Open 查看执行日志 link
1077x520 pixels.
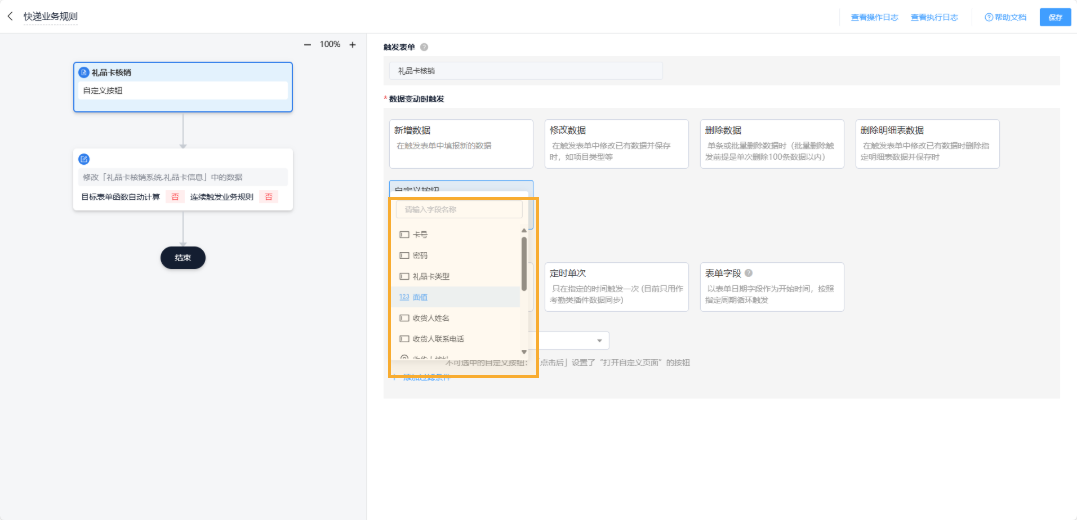934,17
